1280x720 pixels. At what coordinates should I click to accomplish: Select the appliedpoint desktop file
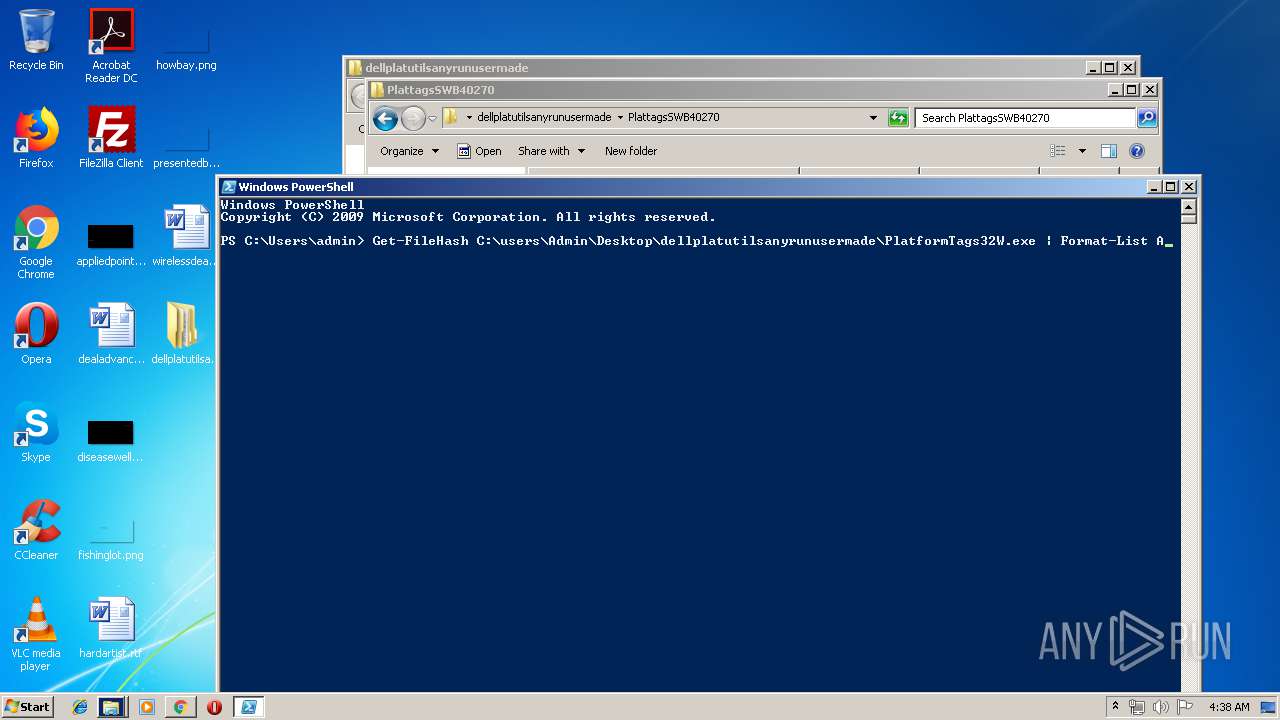(111, 245)
